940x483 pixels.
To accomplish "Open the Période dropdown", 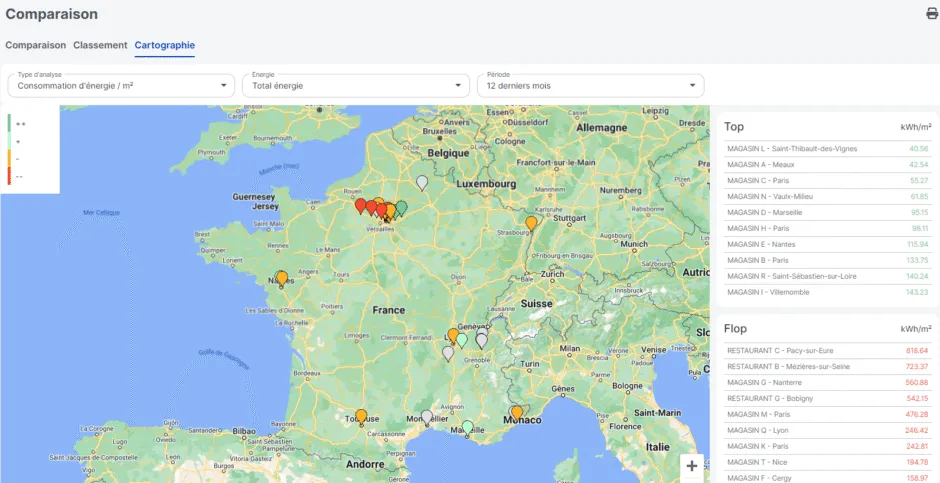I will (590, 86).
